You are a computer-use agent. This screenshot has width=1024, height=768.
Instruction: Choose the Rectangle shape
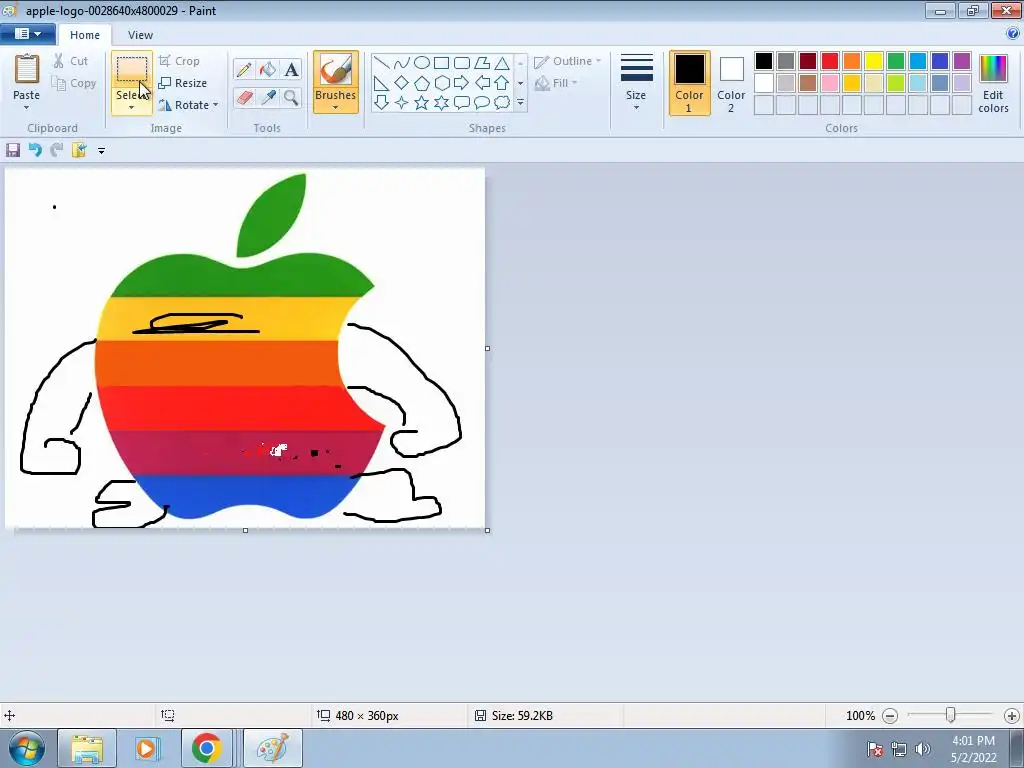point(441,63)
